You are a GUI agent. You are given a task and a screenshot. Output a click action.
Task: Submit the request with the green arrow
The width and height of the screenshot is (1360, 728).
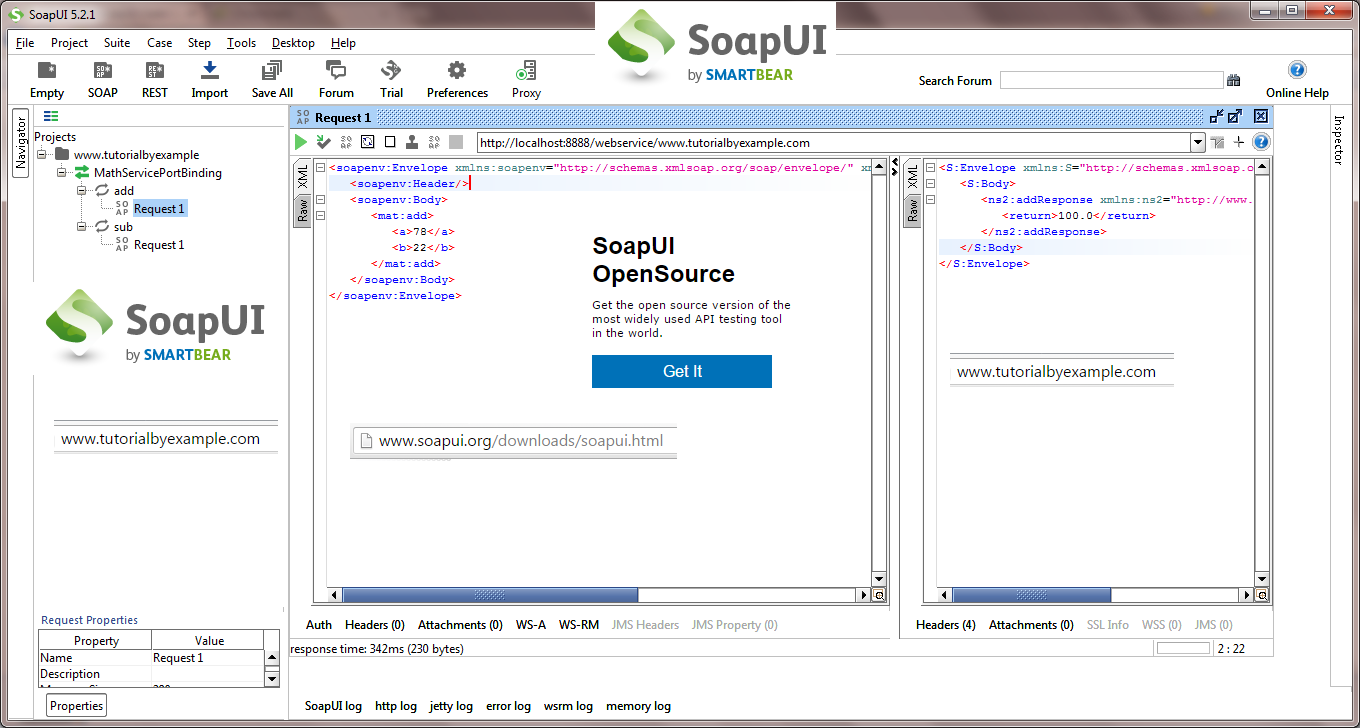pyautogui.click(x=301, y=142)
